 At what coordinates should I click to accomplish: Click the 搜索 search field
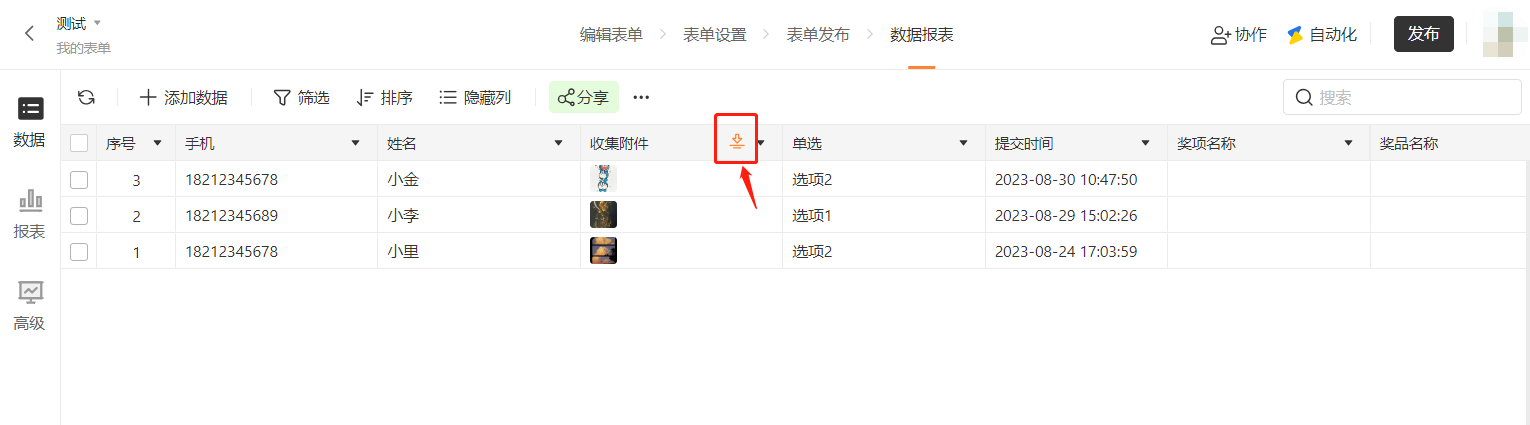click(1402, 97)
